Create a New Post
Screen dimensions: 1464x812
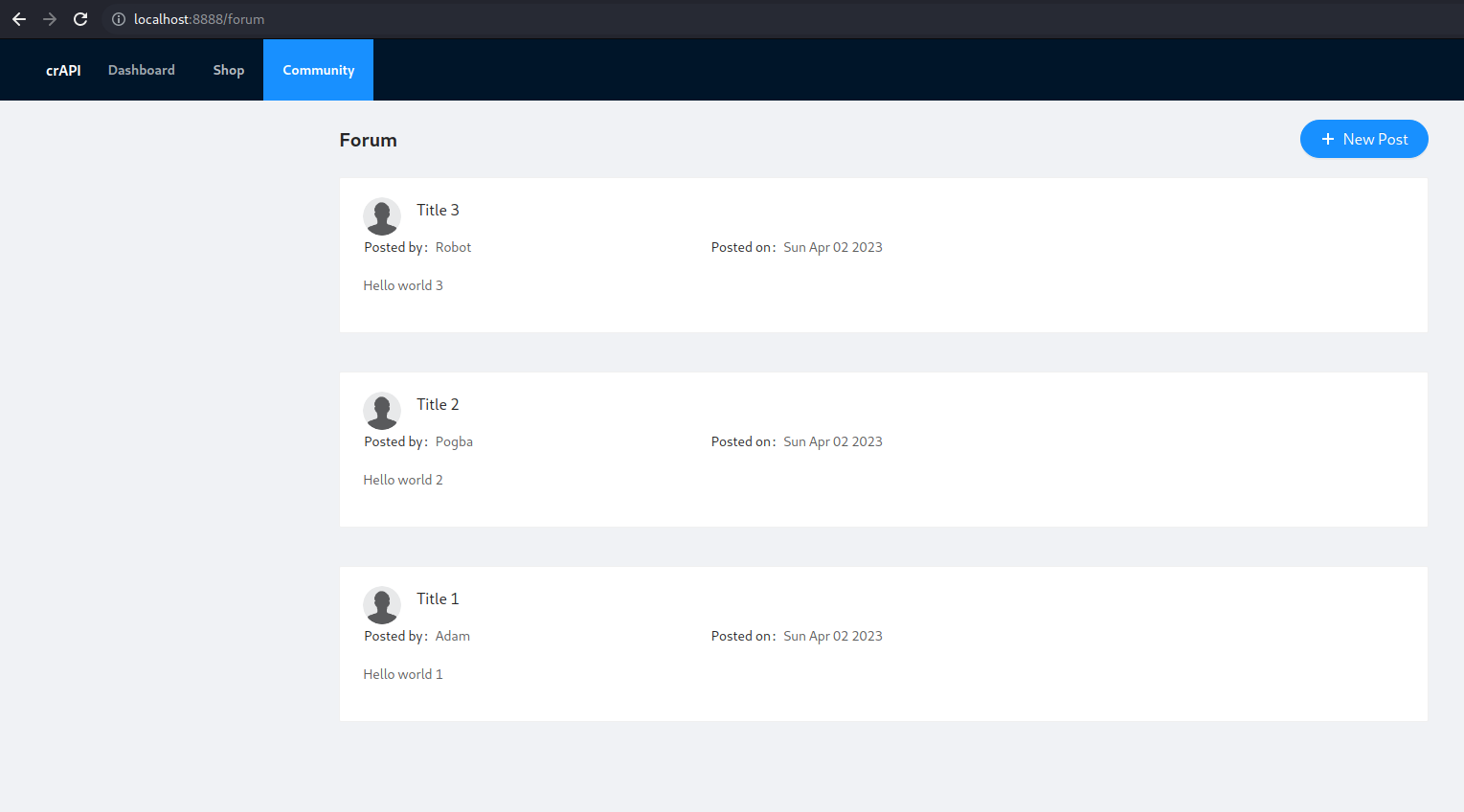click(x=1363, y=139)
